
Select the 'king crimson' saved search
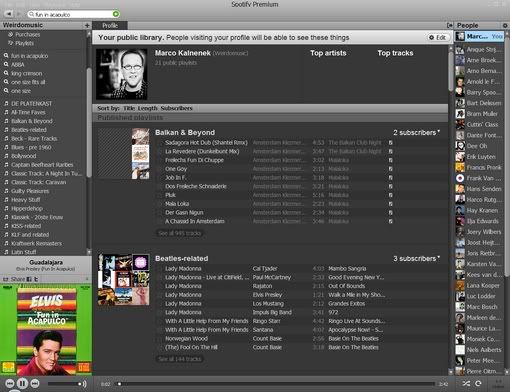tap(26, 73)
